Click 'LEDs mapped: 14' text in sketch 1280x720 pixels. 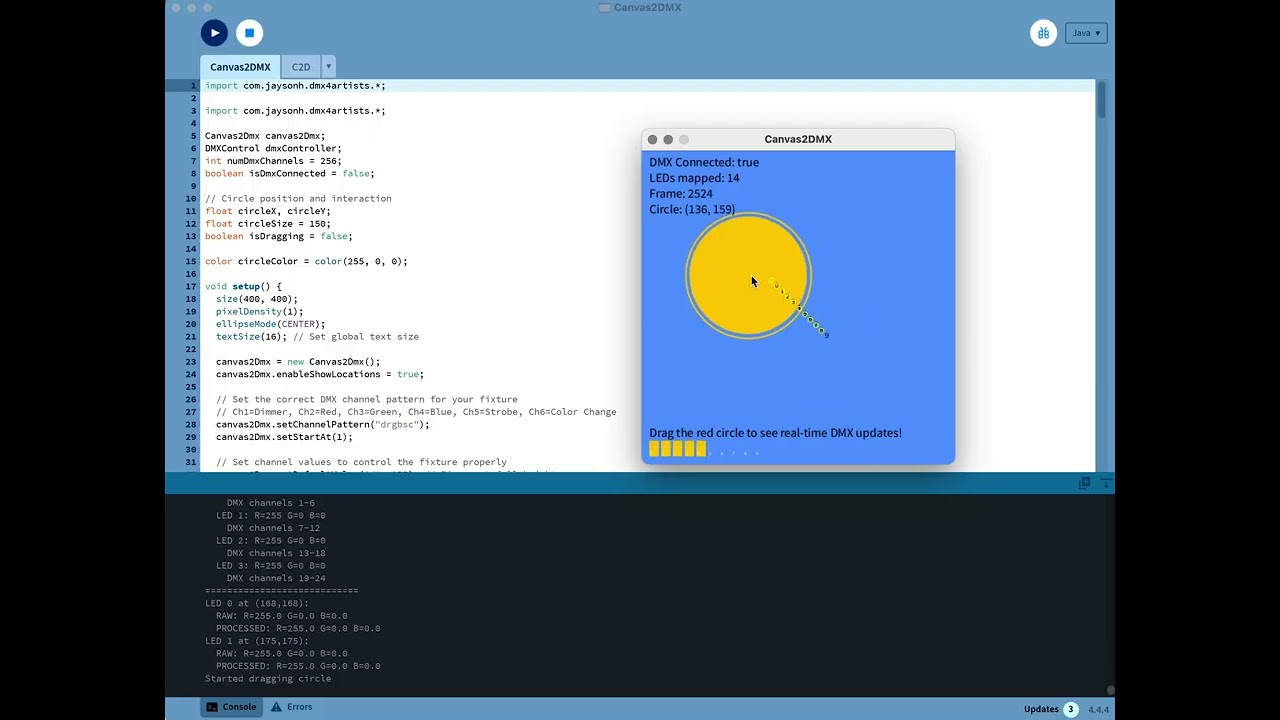pyautogui.click(x=694, y=178)
